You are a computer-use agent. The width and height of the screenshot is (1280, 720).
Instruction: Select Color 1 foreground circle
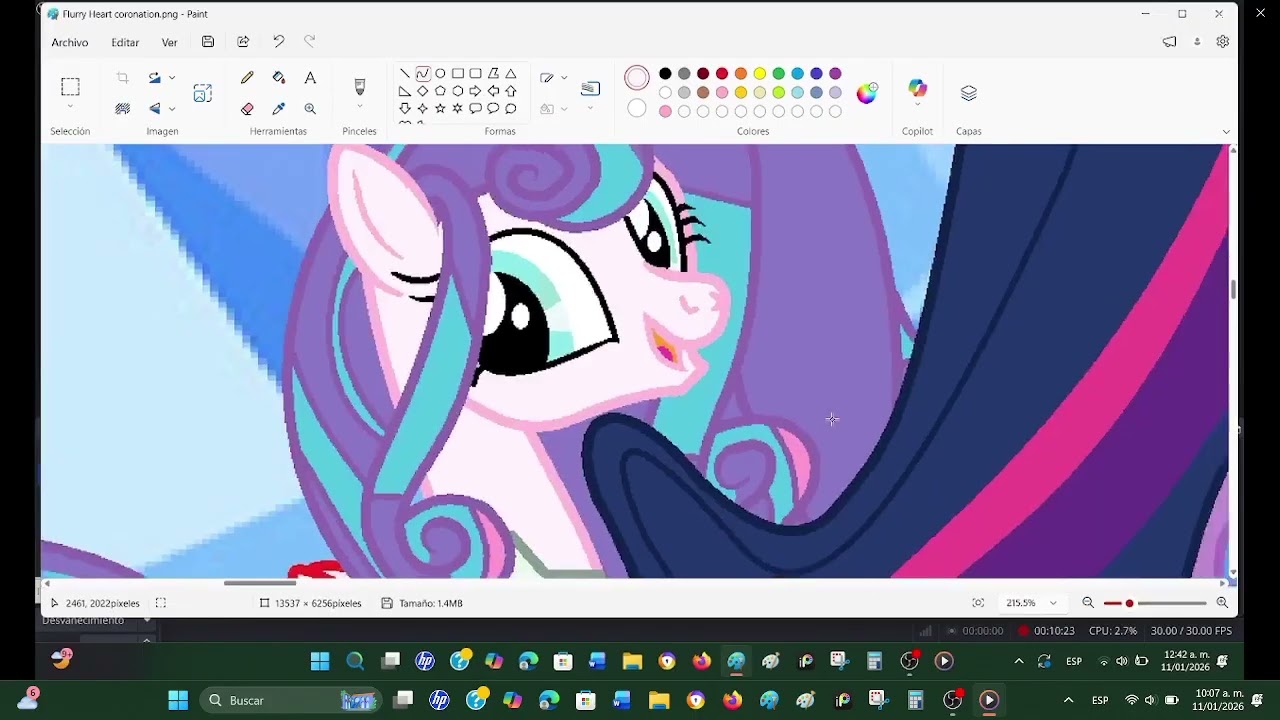point(637,77)
